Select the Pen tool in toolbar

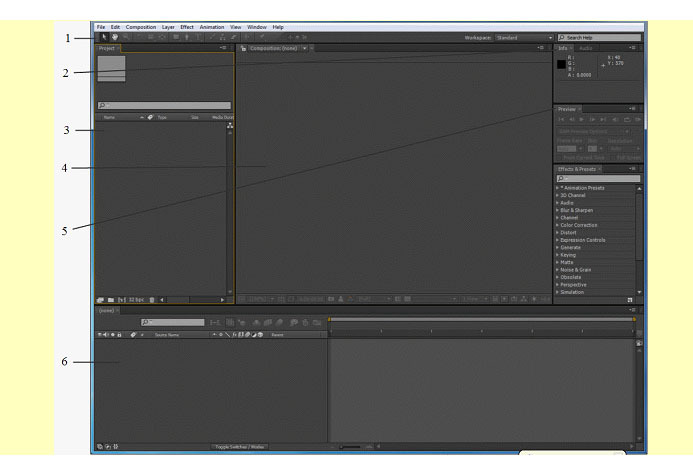[187, 38]
